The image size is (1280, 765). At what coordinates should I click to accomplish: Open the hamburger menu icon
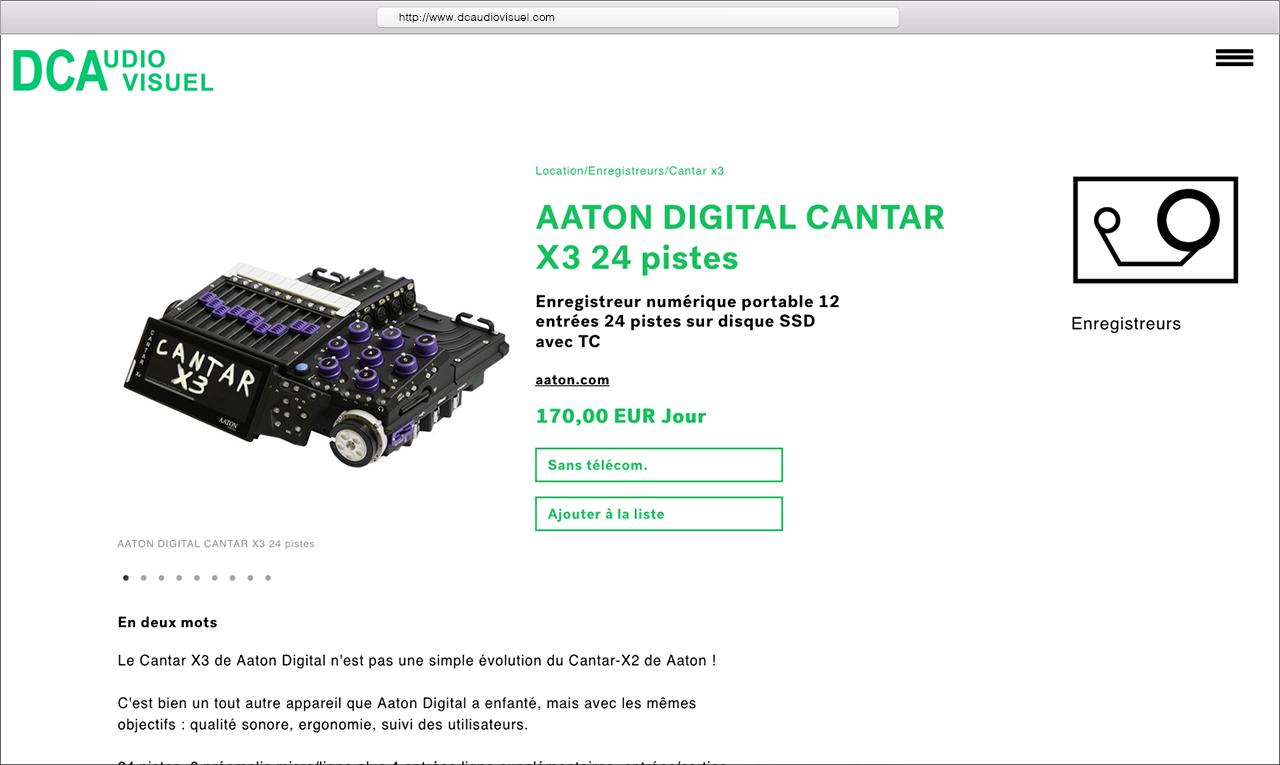(x=1234, y=58)
